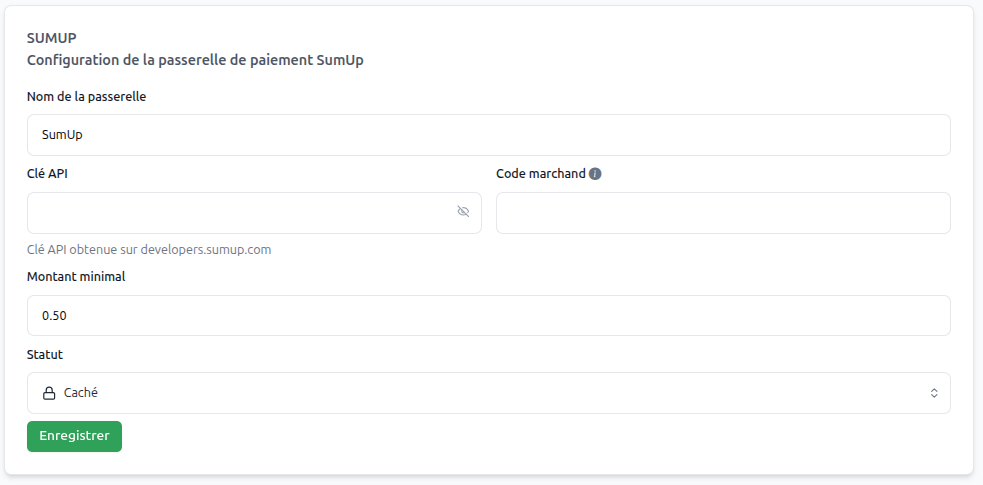Click the SUMUP section heading
The width and height of the screenshot is (983, 485).
click(x=52, y=38)
